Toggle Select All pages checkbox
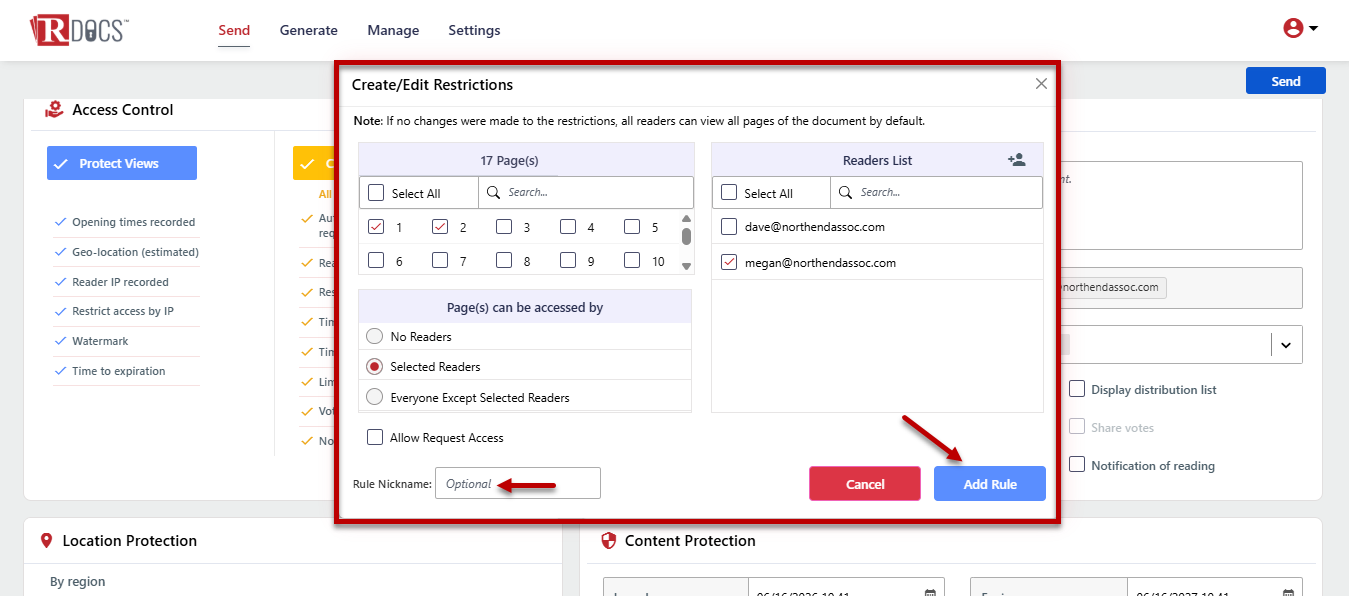This screenshot has width=1349, height=596. (376, 193)
